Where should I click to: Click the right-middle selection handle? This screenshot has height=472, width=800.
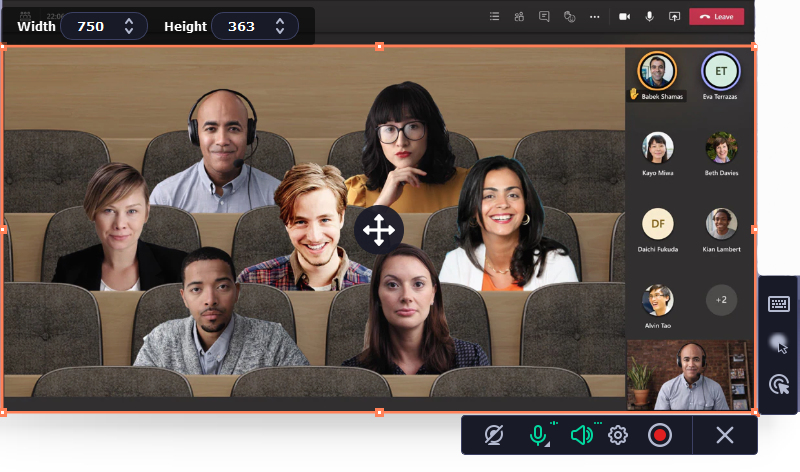[x=755, y=230]
